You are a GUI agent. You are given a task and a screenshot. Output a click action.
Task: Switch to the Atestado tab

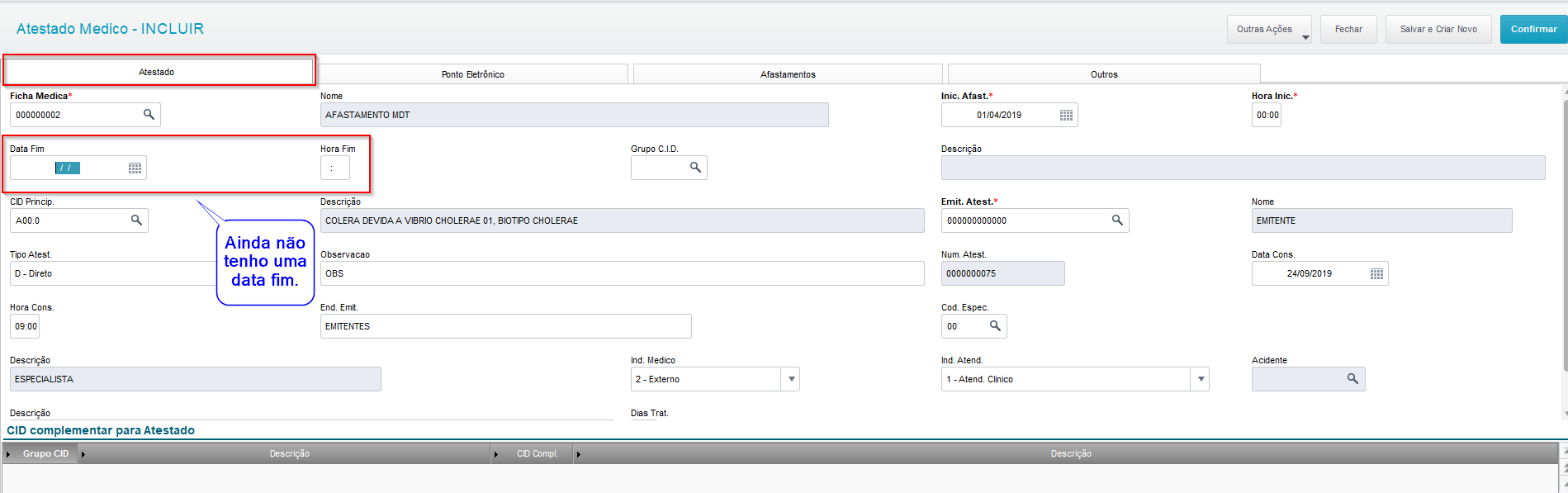(159, 72)
